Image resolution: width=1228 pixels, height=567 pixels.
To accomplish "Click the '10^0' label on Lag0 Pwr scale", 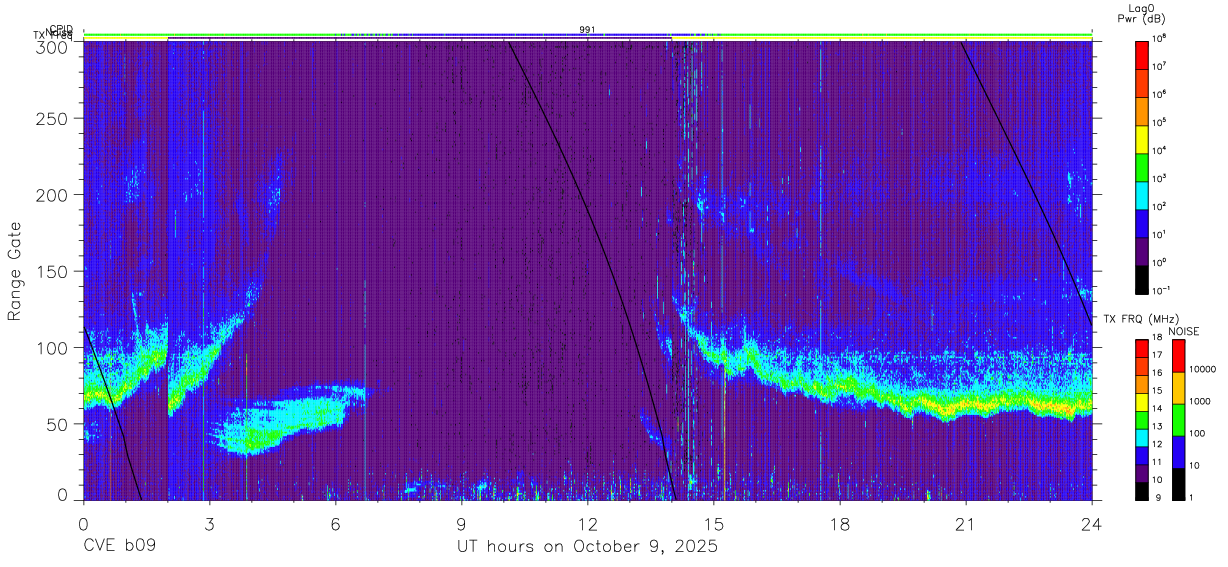I will click(x=1161, y=262).
